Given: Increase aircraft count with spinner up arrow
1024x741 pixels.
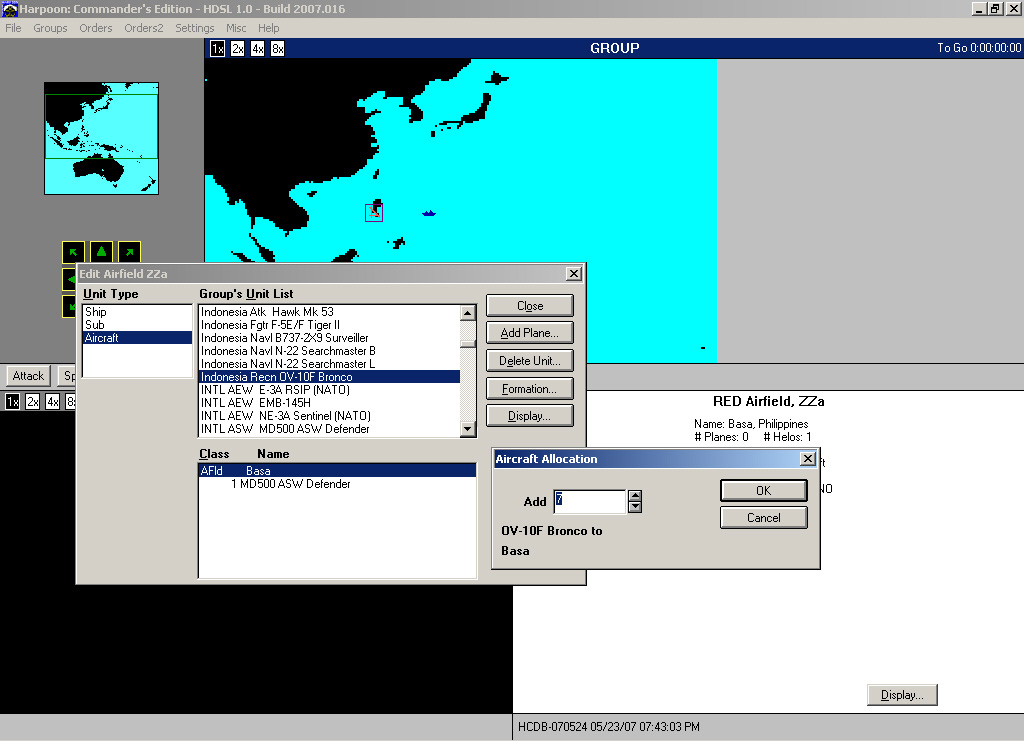Looking at the screenshot, I should 634,495.
